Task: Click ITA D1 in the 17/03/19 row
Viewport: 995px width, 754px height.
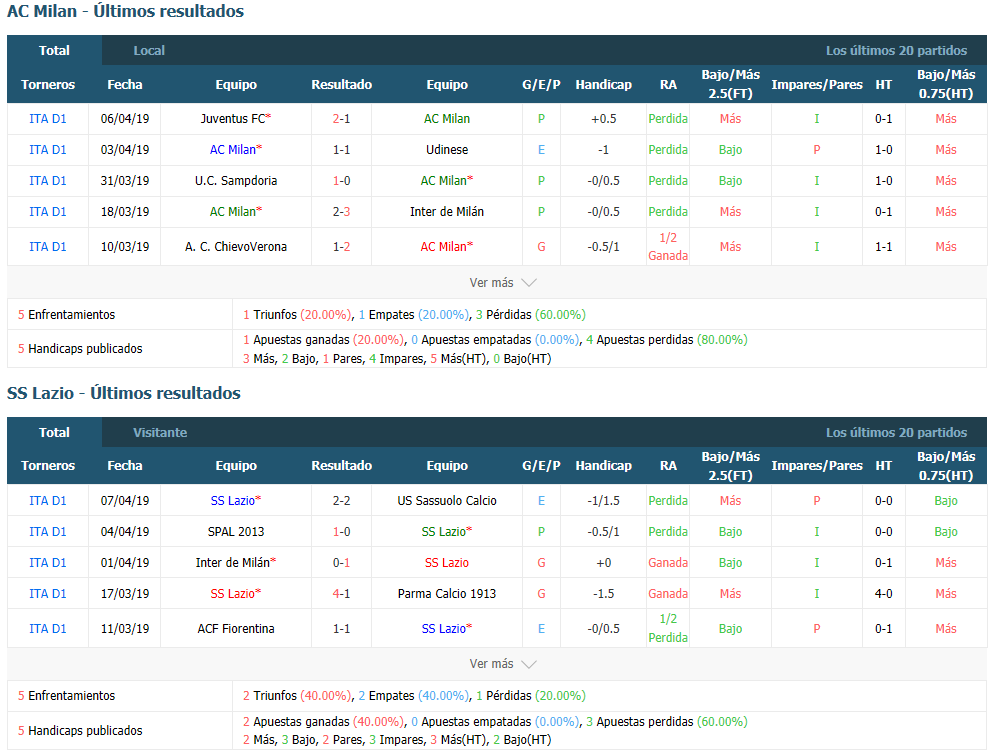Action: [48, 594]
